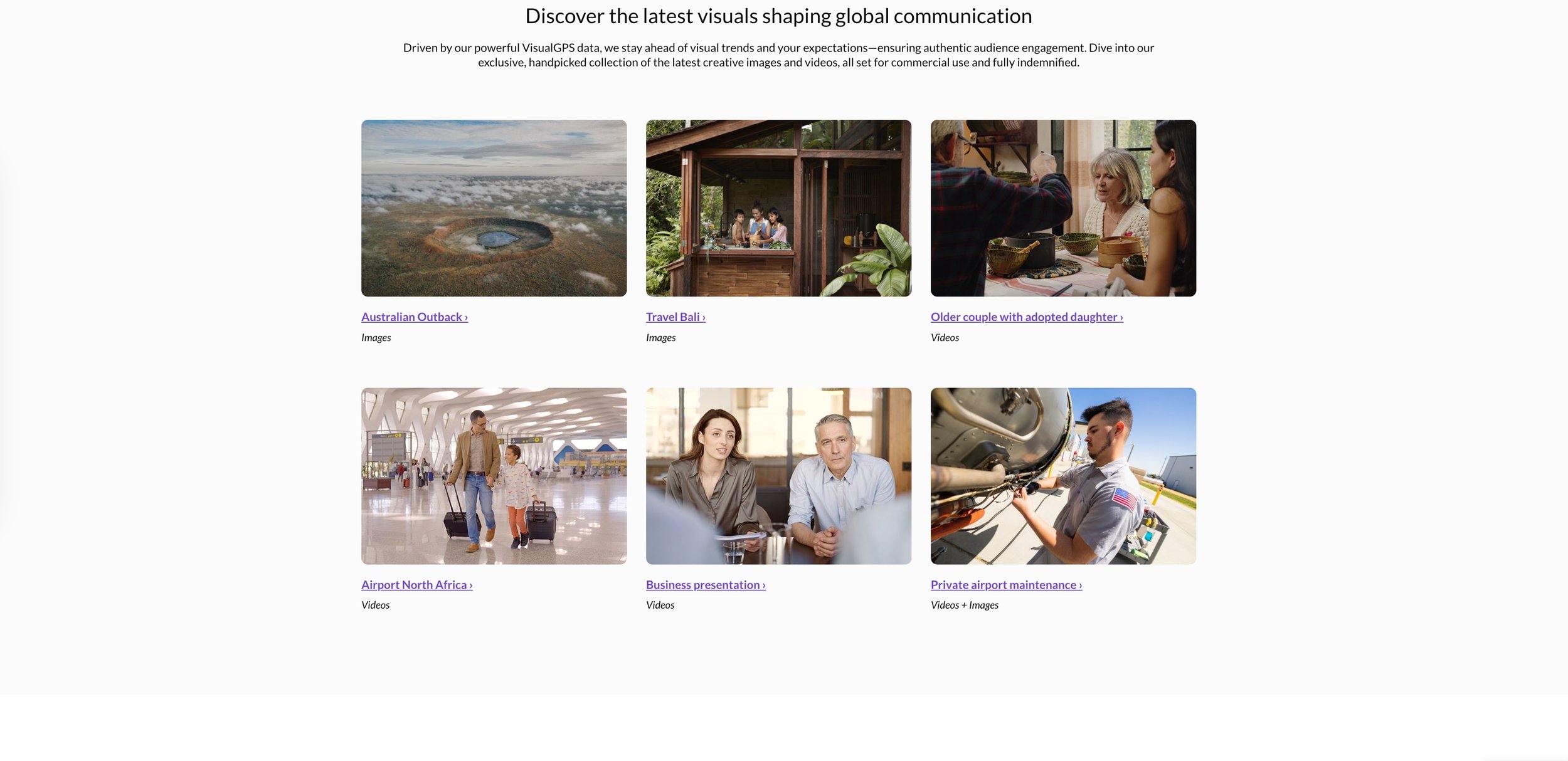
Task: Click the 'Videos' label under Older couple link
Action: click(x=945, y=337)
